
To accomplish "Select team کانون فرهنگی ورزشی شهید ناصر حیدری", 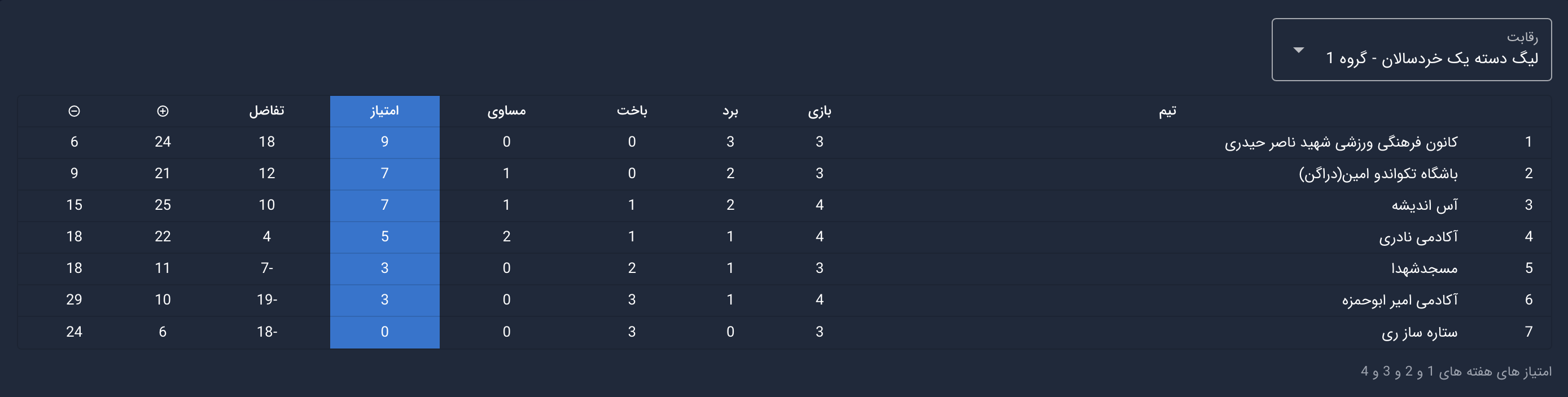I will (1341, 142).
